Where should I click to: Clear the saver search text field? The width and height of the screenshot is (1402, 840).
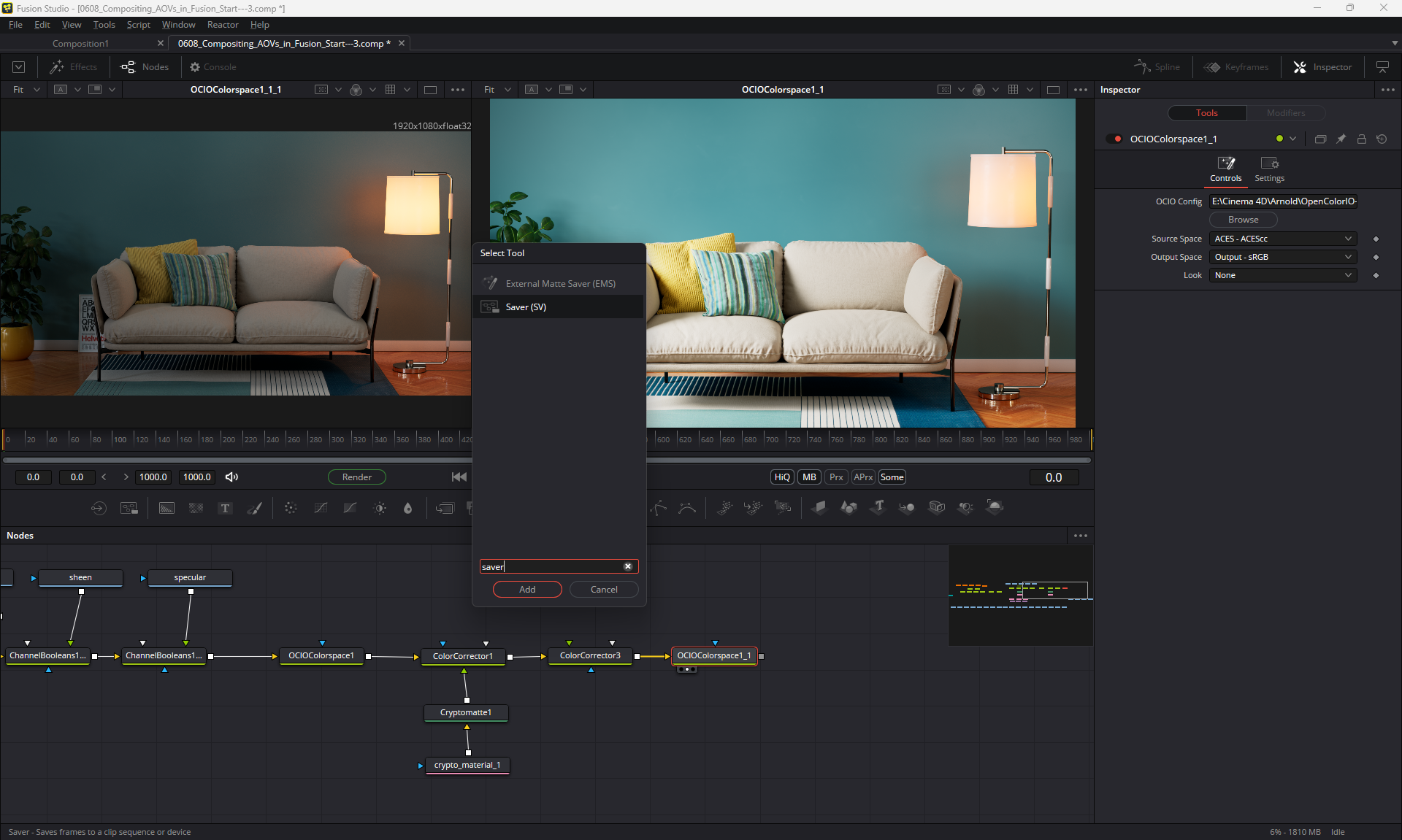click(627, 566)
